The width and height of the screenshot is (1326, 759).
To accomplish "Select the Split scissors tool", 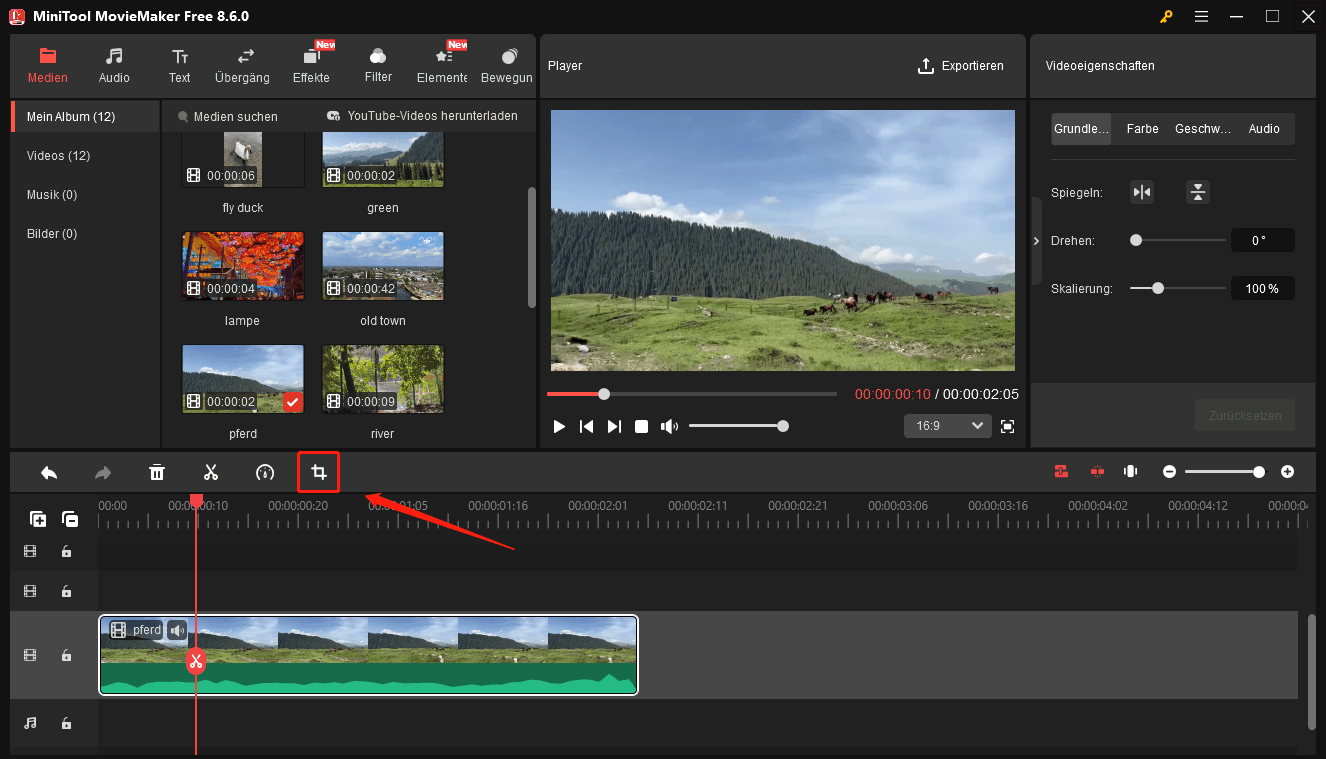I will [x=211, y=471].
